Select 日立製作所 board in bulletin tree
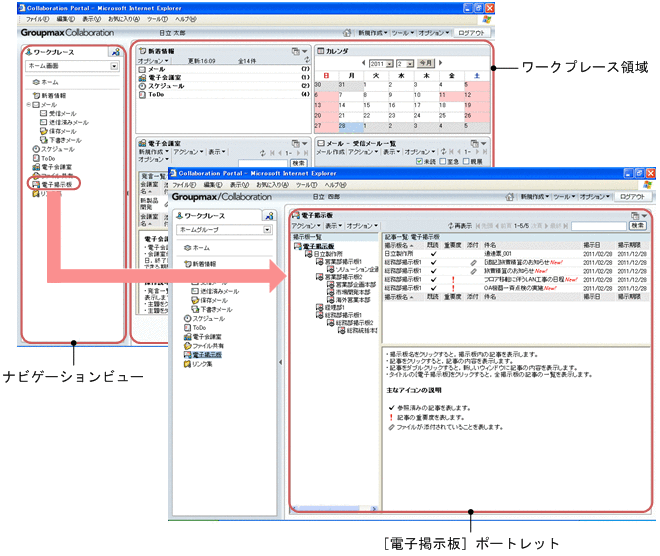 point(324,254)
